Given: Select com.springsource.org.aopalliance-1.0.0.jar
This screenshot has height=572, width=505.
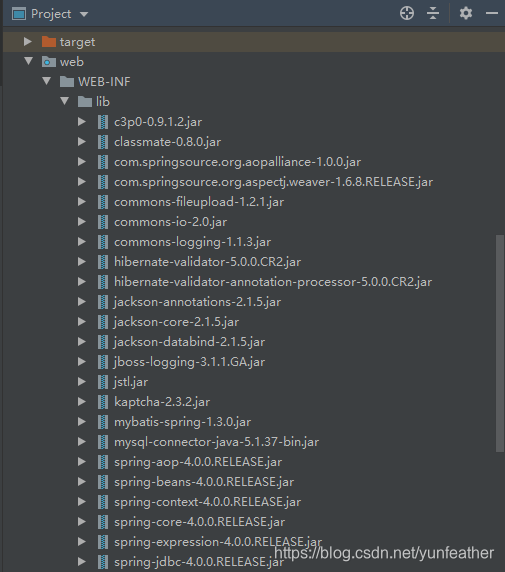Looking at the screenshot, I should pos(238,162).
